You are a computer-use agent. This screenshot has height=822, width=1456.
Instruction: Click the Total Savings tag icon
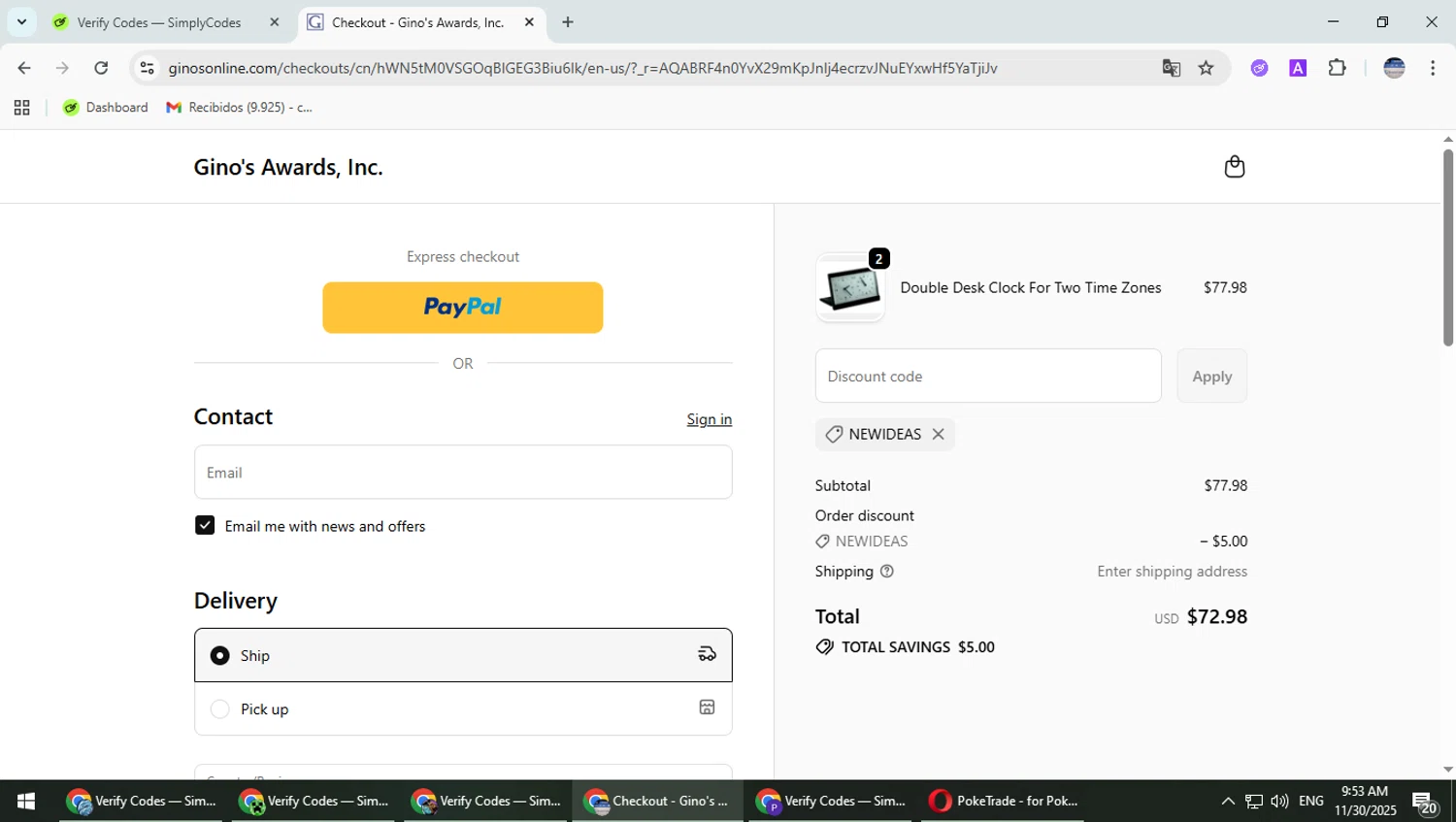point(824,646)
